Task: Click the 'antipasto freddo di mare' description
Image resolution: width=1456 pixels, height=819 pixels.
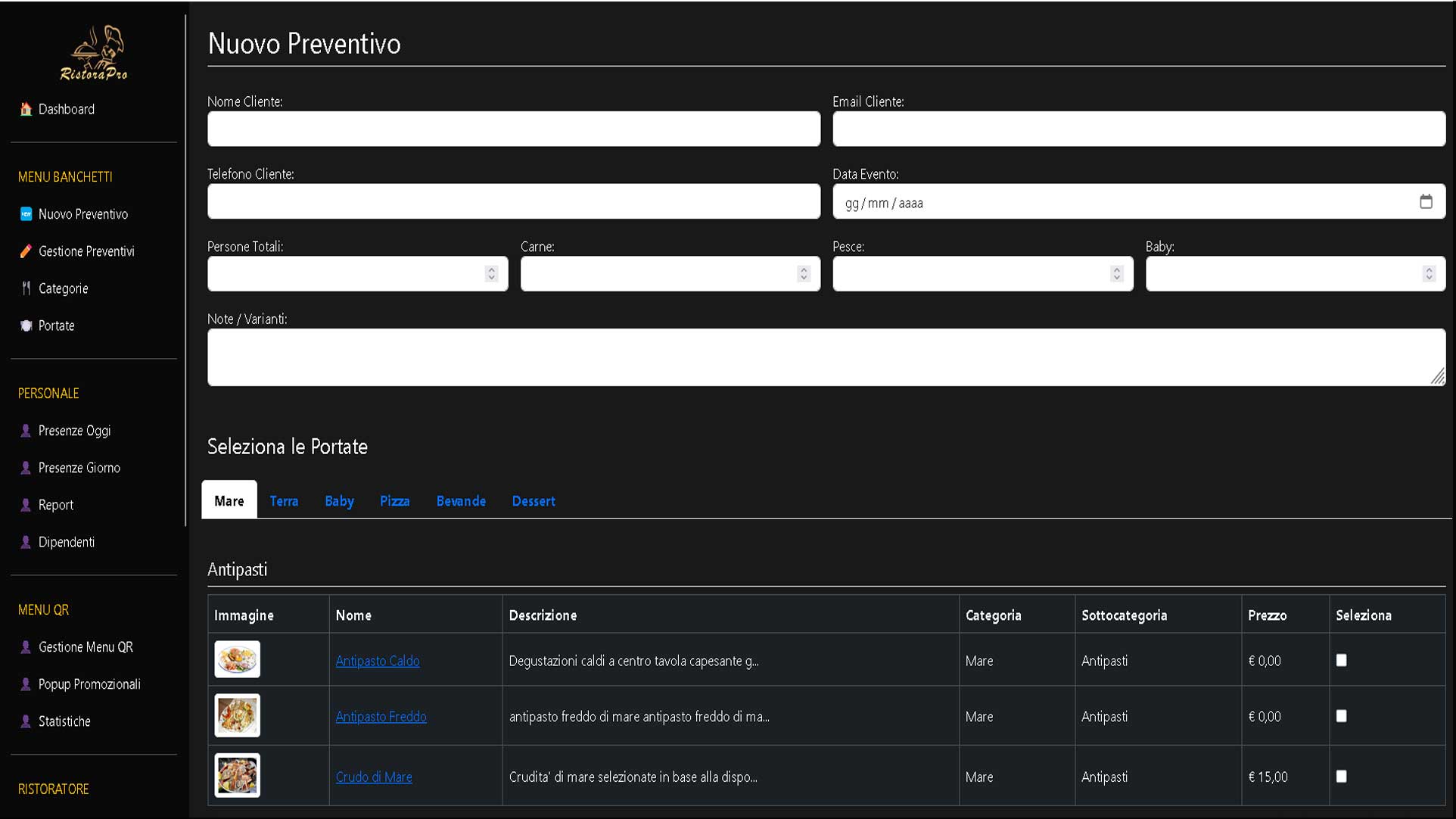Action: click(639, 716)
